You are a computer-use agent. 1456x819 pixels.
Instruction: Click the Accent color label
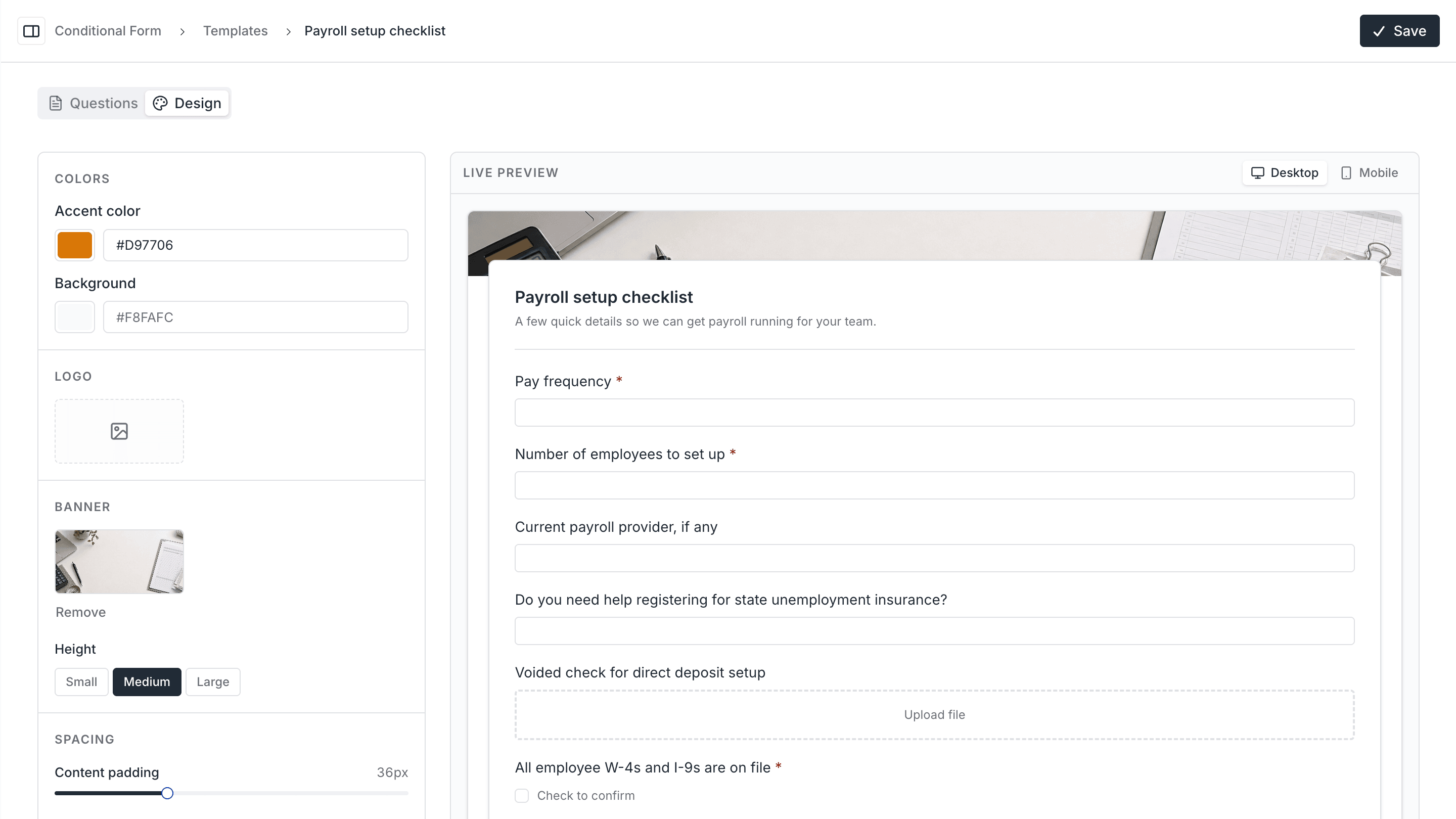pyautogui.click(x=97, y=211)
